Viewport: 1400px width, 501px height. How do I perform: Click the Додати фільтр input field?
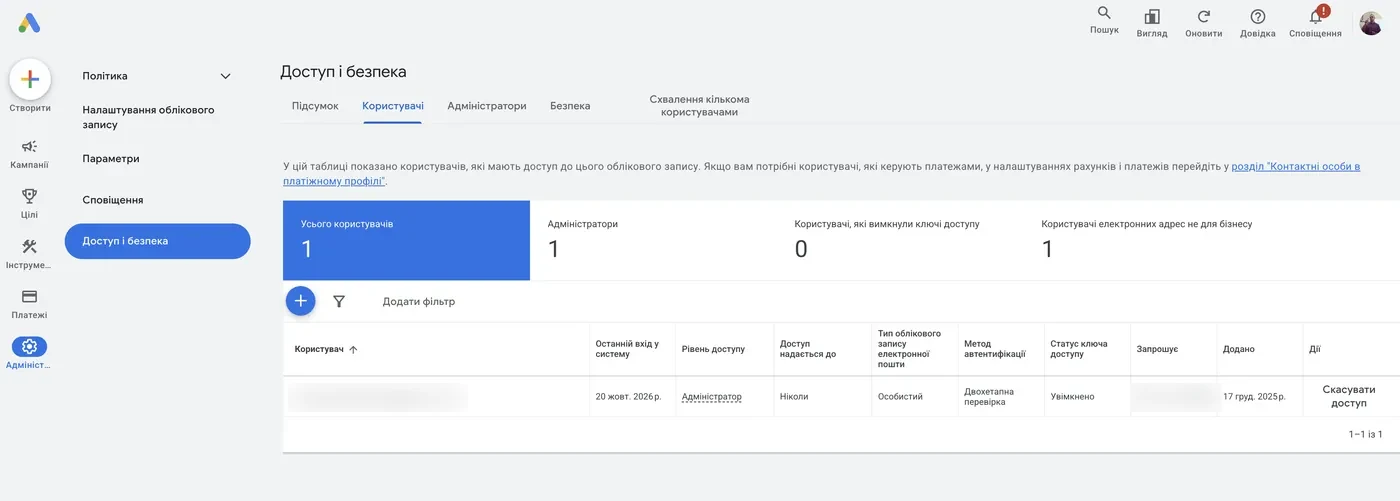(418, 301)
